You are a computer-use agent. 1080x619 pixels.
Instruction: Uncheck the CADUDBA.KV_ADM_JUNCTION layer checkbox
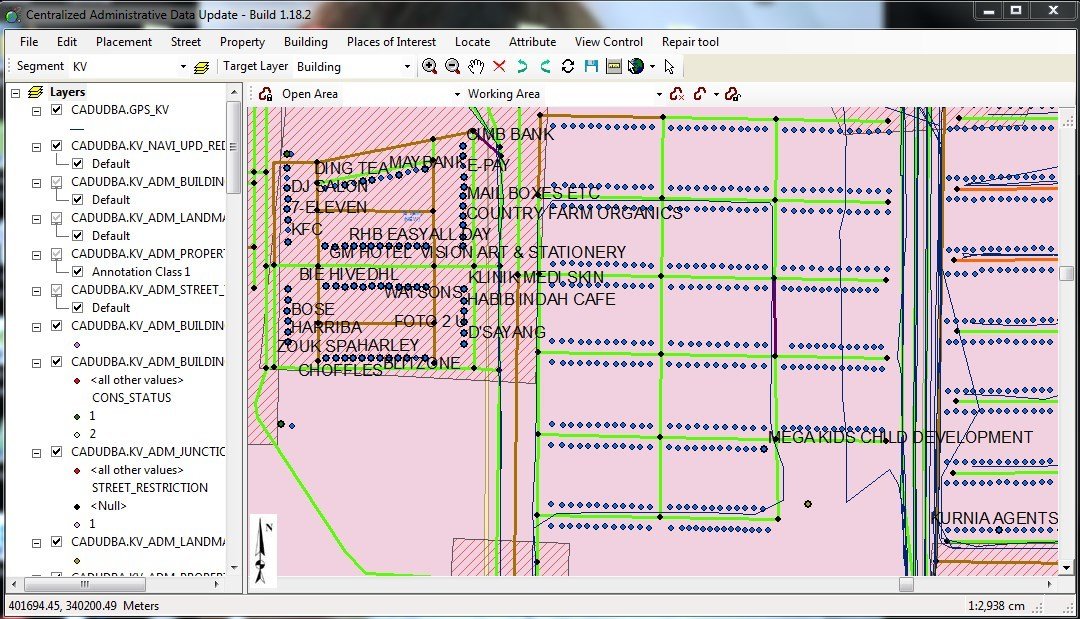point(57,452)
